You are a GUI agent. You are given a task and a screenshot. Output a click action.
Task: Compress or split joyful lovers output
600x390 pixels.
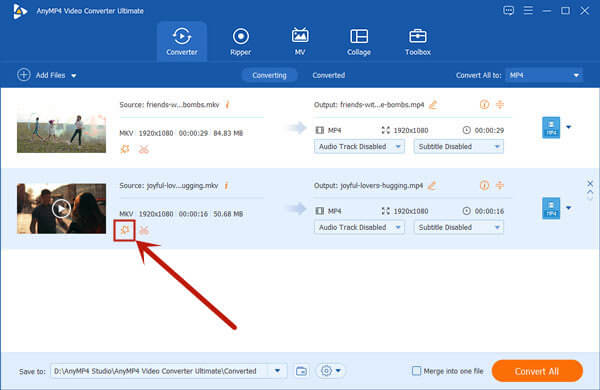pos(499,185)
